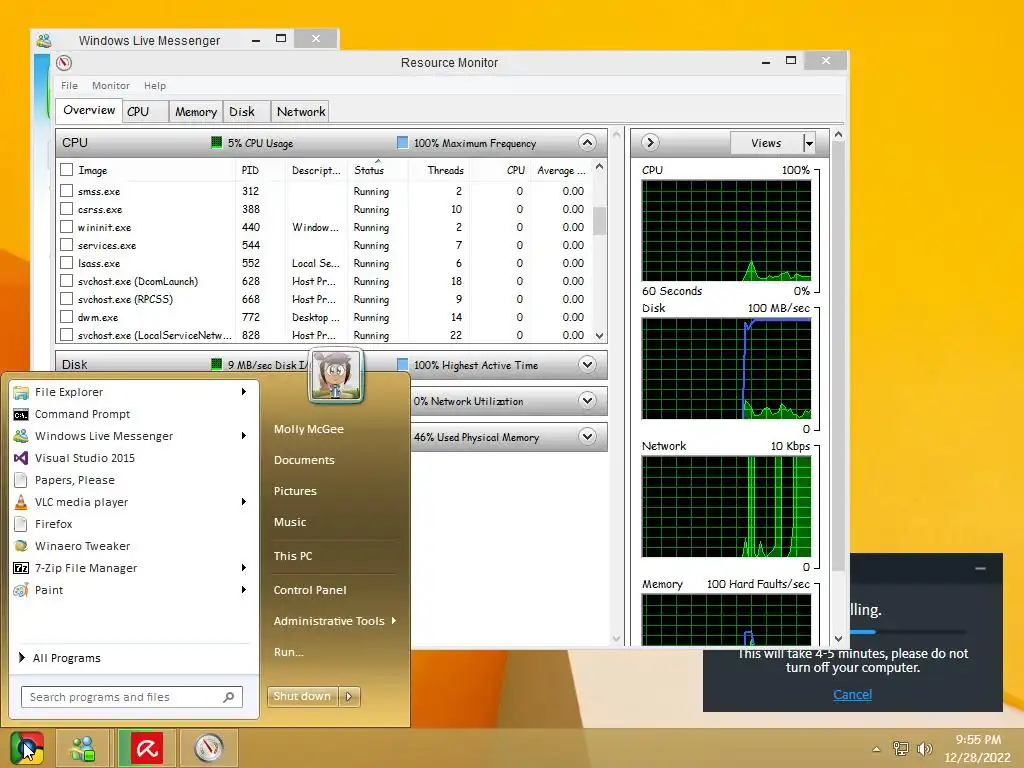Screen dimensions: 1024x768
Task: Open Control Panel from the Start menu
Action: coord(310,590)
